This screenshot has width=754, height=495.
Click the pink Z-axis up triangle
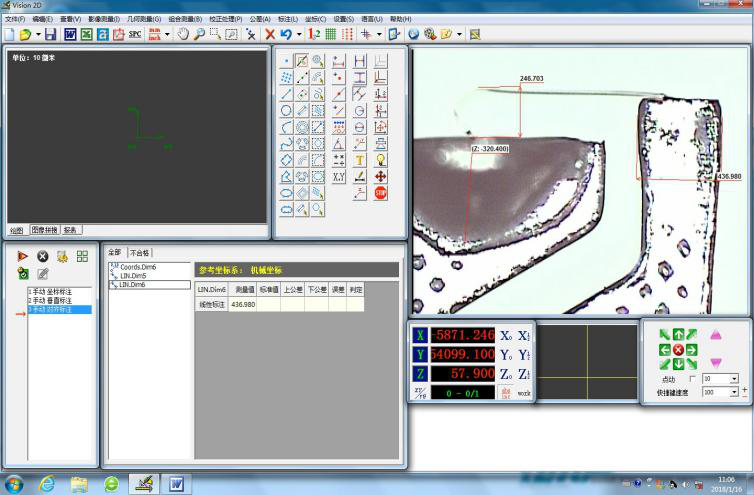pyautogui.click(x=715, y=336)
